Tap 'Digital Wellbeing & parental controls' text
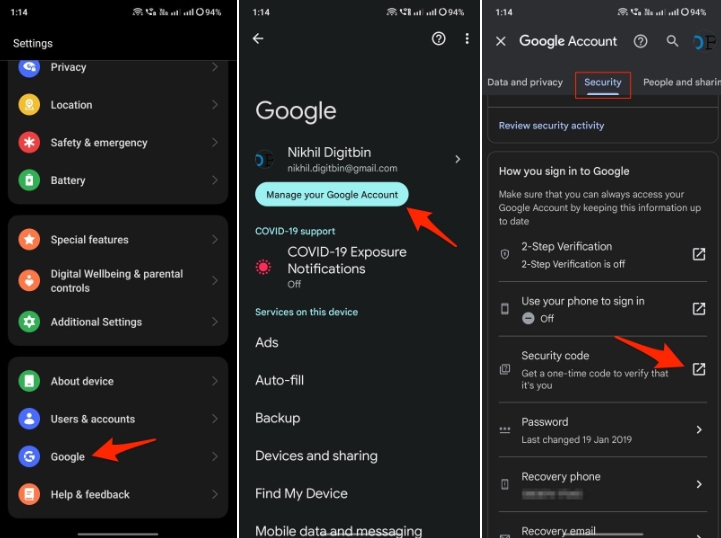The image size is (721, 538). click(x=117, y=281)
